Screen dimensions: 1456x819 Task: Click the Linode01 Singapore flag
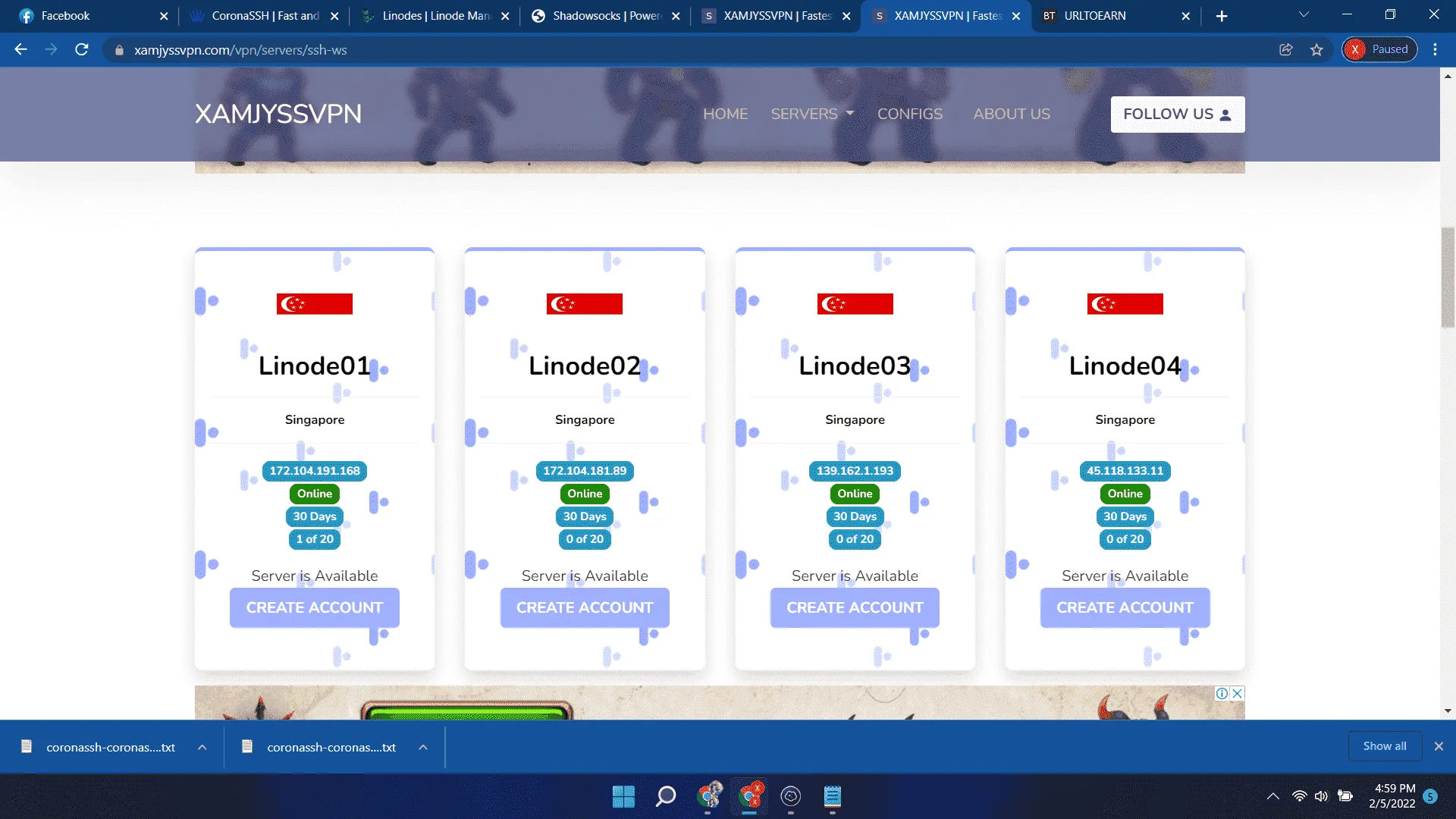[315, 304]
